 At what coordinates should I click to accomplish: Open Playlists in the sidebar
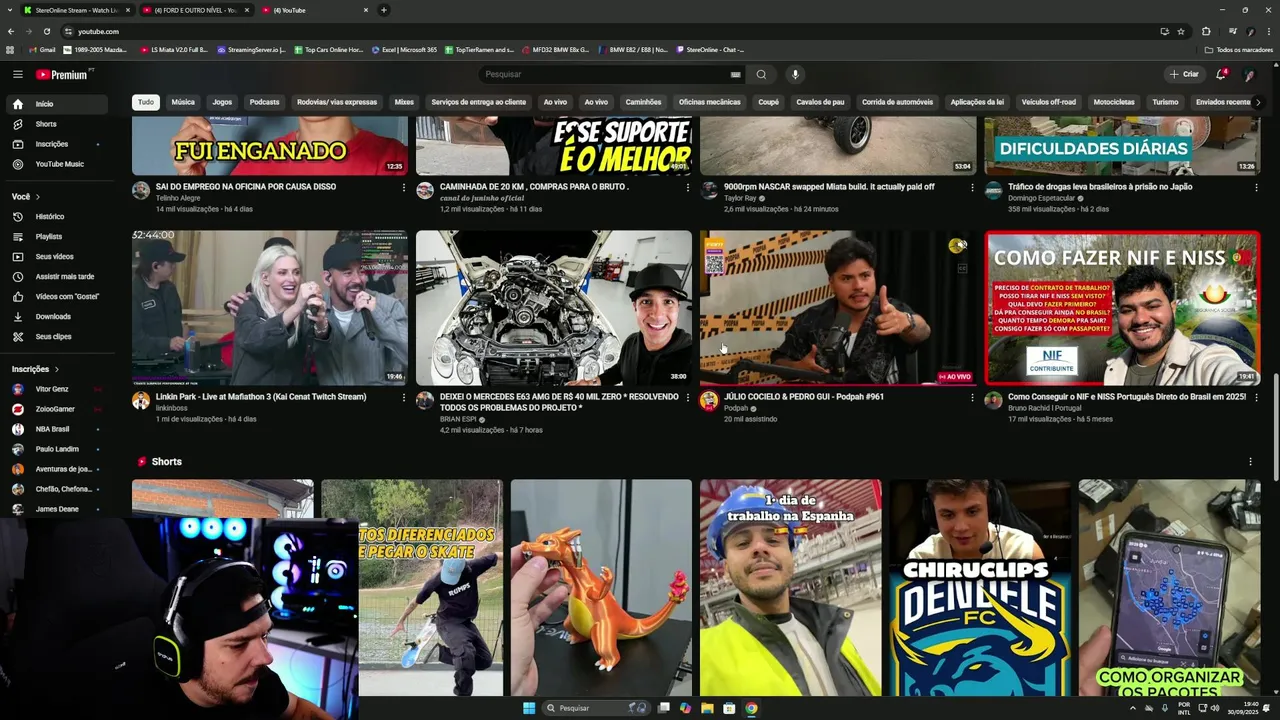57,236
